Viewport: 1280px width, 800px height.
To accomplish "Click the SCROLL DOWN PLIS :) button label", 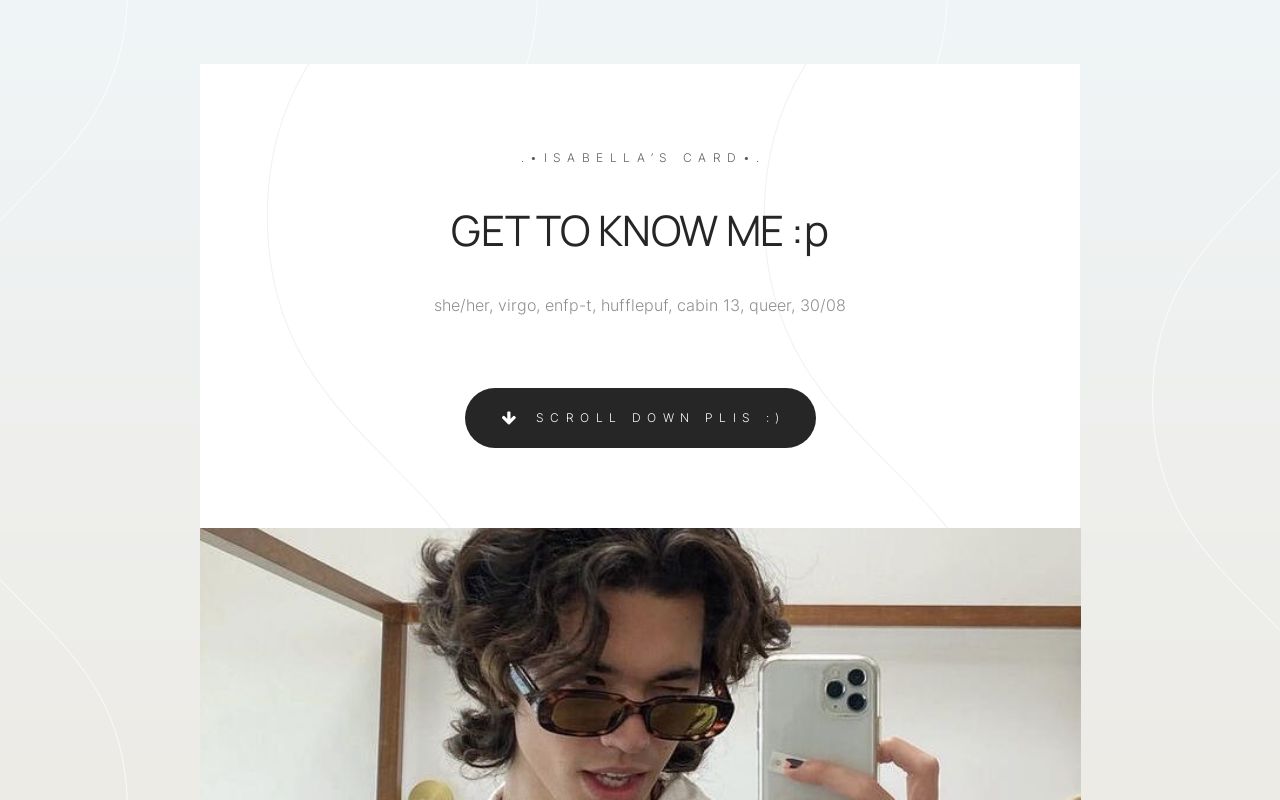I will point(659,418).
